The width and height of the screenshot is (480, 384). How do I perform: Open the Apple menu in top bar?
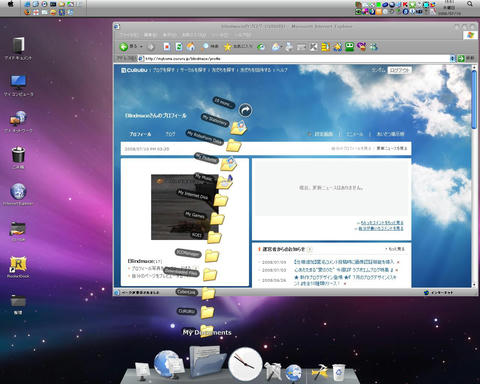(11, 4)
